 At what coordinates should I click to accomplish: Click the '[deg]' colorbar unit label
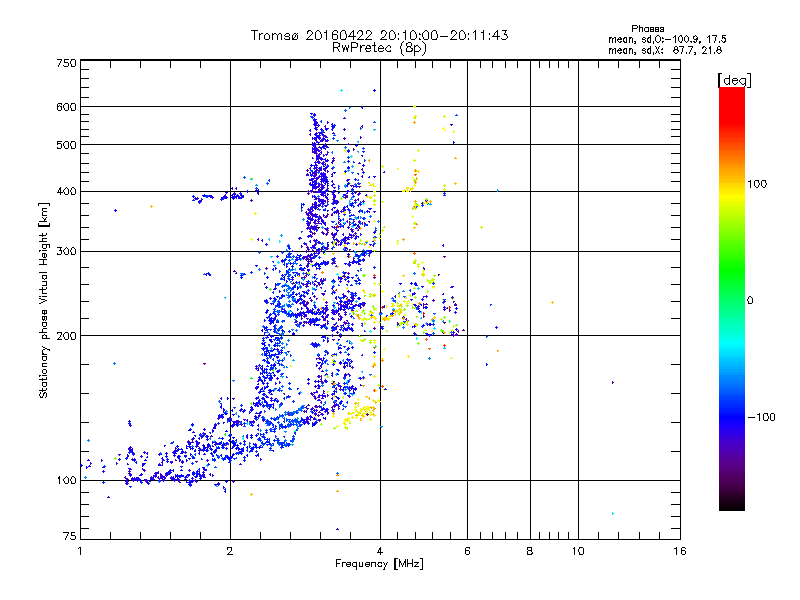pyautogui.click(x=734, y=80)
